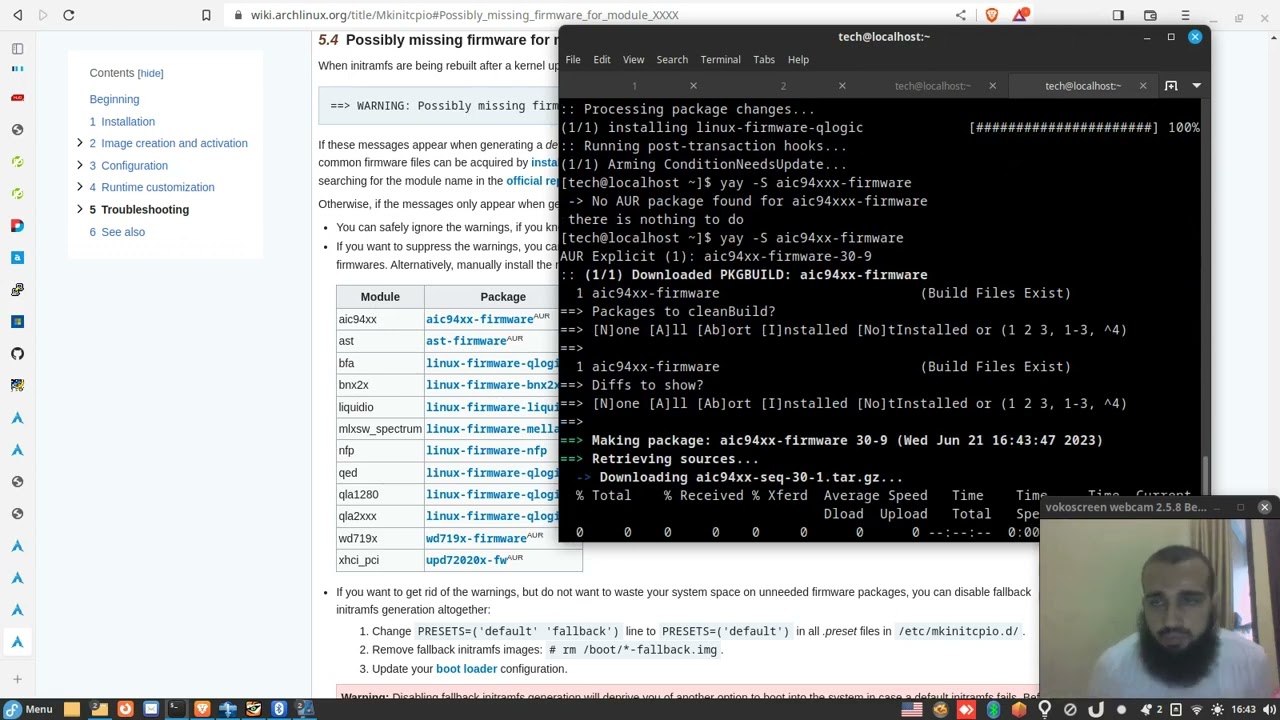Close vokoscreen webcam window
This screenshot has height=720, width=1280.
coord(1264,507)
